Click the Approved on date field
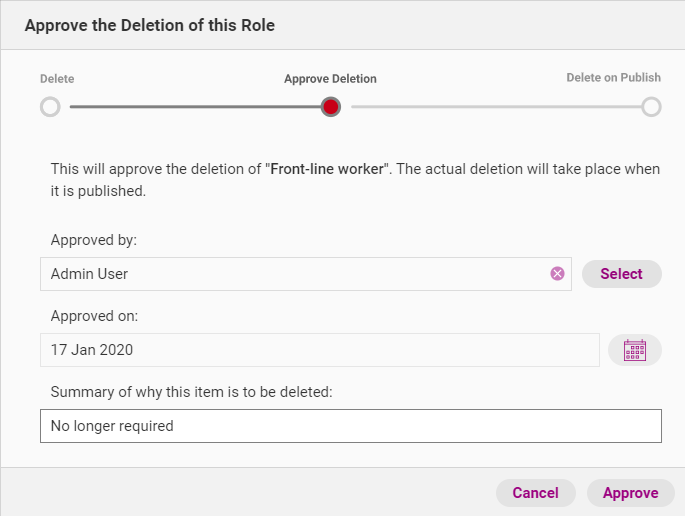The width and height of the screenshot is (685, 516). tap(320, 350)
